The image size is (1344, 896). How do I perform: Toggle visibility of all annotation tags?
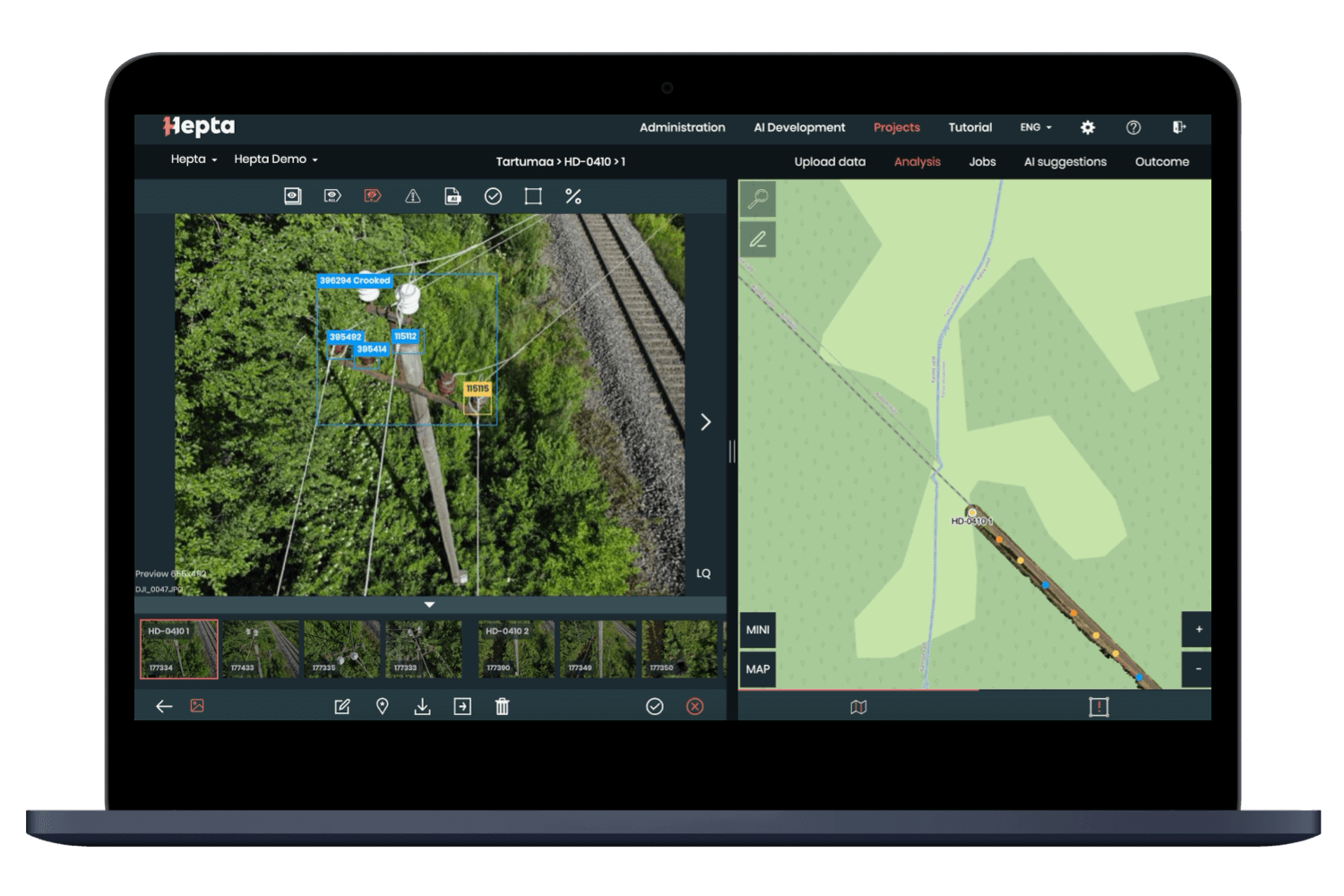point(331,195)
